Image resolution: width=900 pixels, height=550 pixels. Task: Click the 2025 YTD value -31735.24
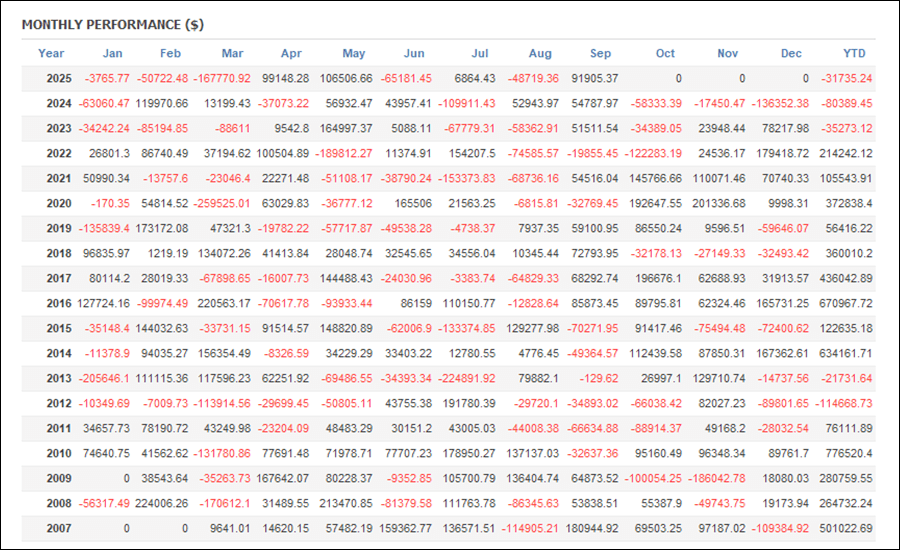pyautogui.click(x=844, y=78)
